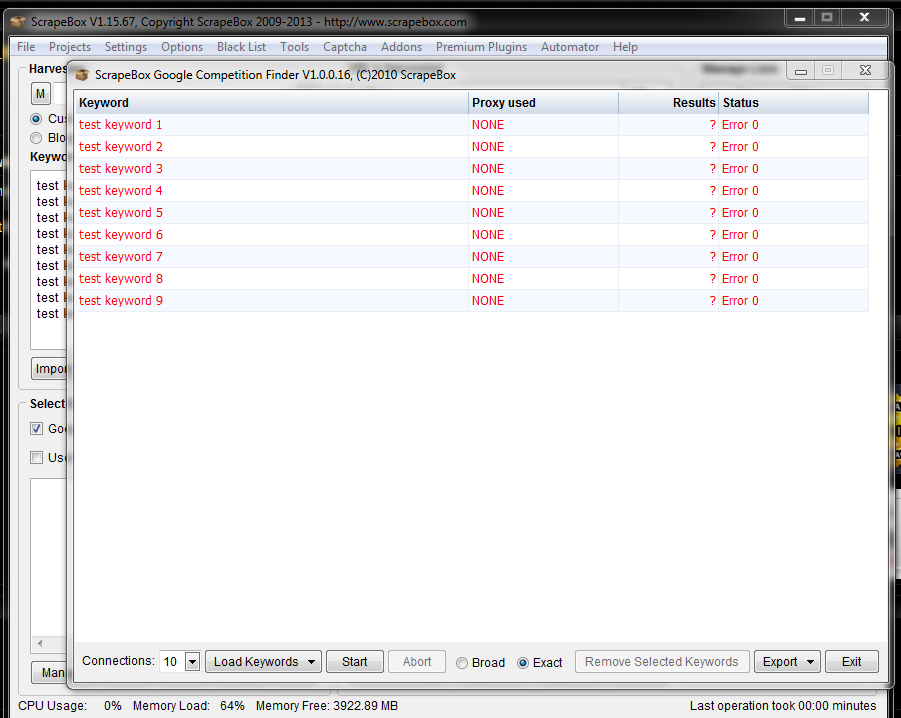Click the Status column header
This screenshot has height=718, width=901.
click(x=794, y=103)
